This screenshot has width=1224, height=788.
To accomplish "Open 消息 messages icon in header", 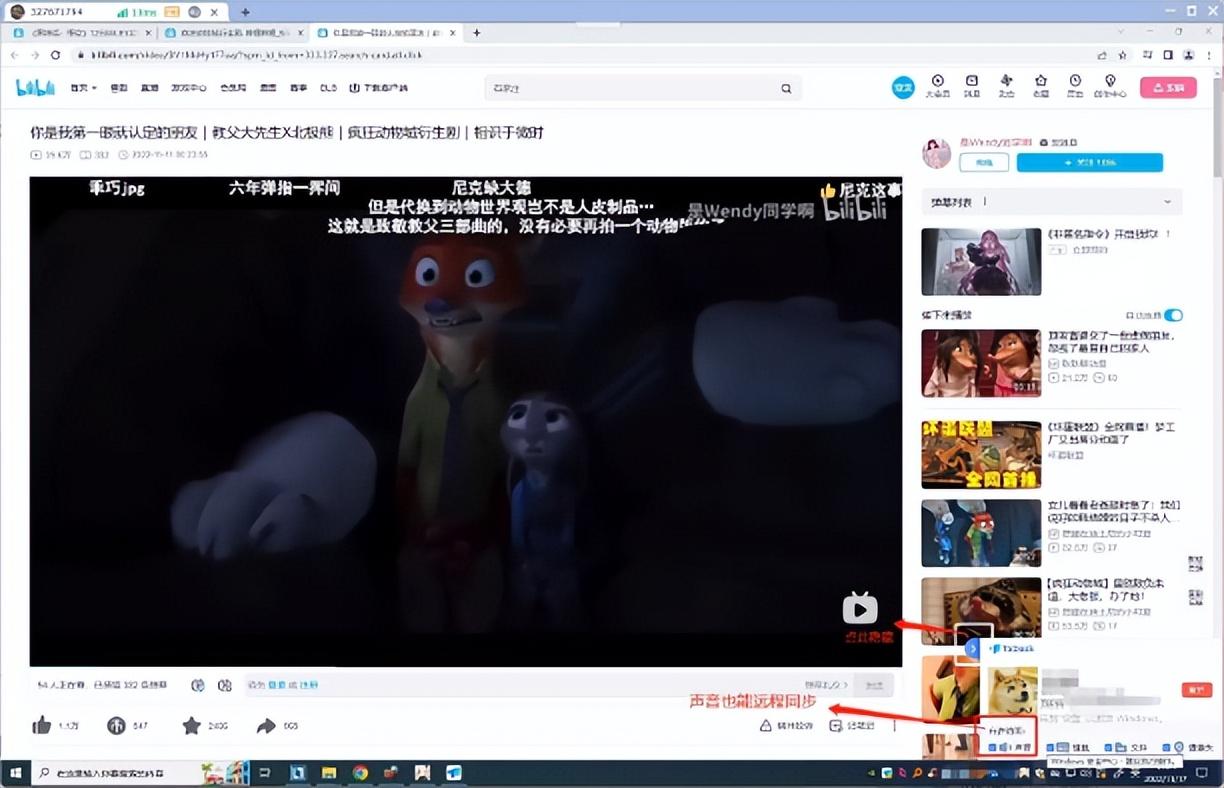I will 971,86.
